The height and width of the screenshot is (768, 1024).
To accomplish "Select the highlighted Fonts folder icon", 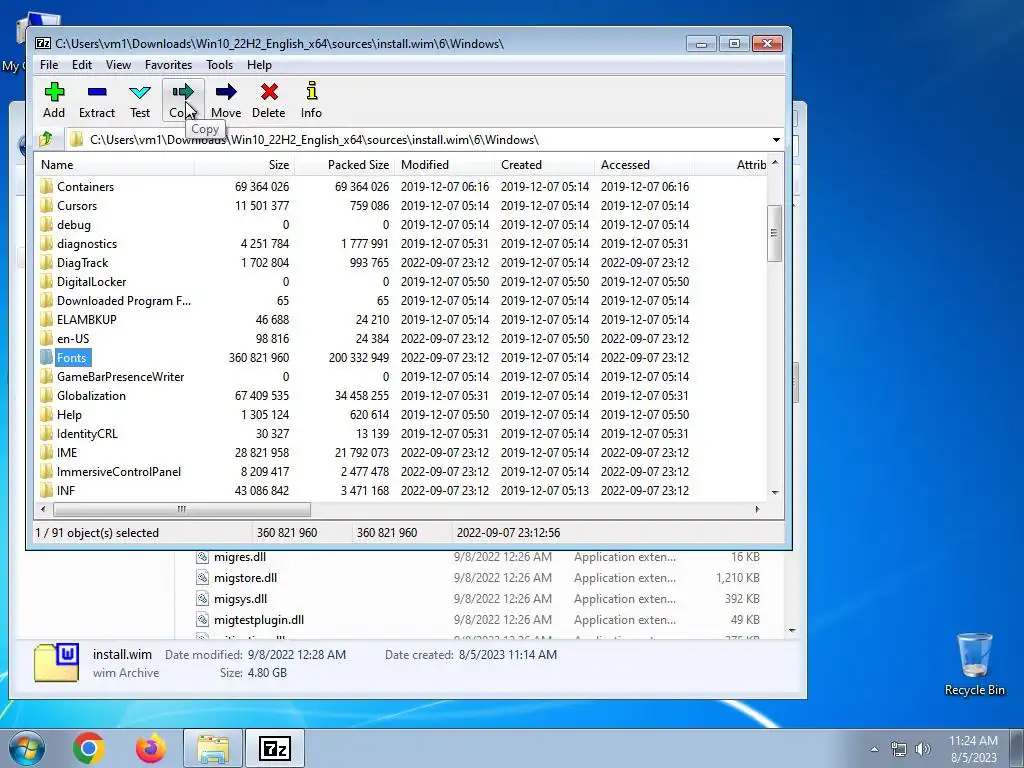I will [x=46, y=357].
